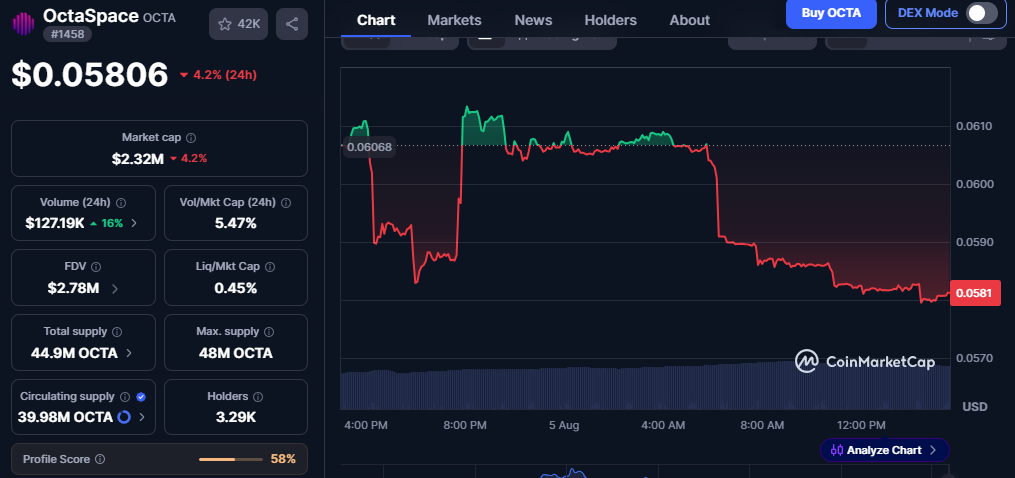Image resolution: width=1015 pixels, height=478 pixels.
Task: Expand Volume (24h) details chevron
Action: point(134,223)
